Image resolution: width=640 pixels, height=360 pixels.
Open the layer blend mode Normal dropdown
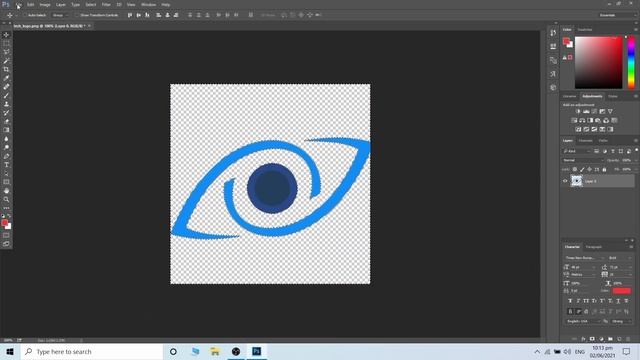pos(583,160)
